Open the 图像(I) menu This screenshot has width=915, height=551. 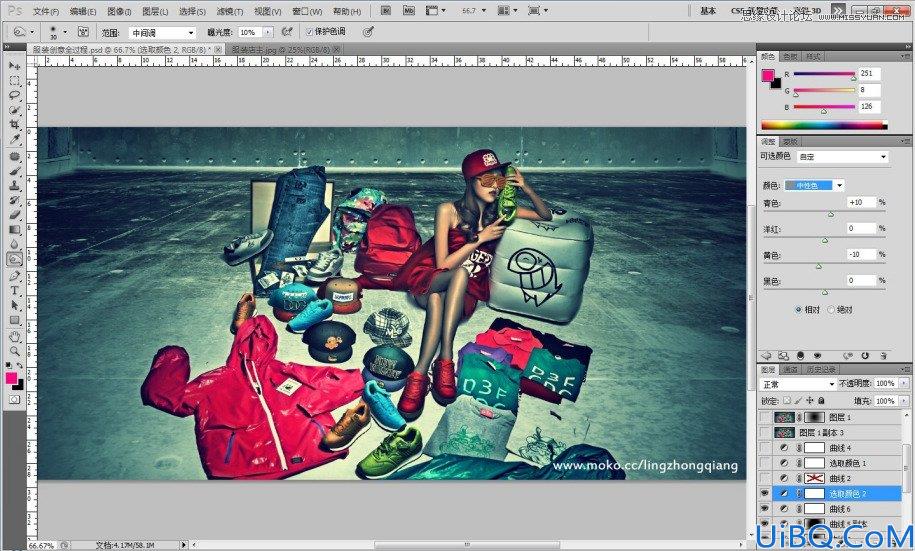click(x=119, y=11)
